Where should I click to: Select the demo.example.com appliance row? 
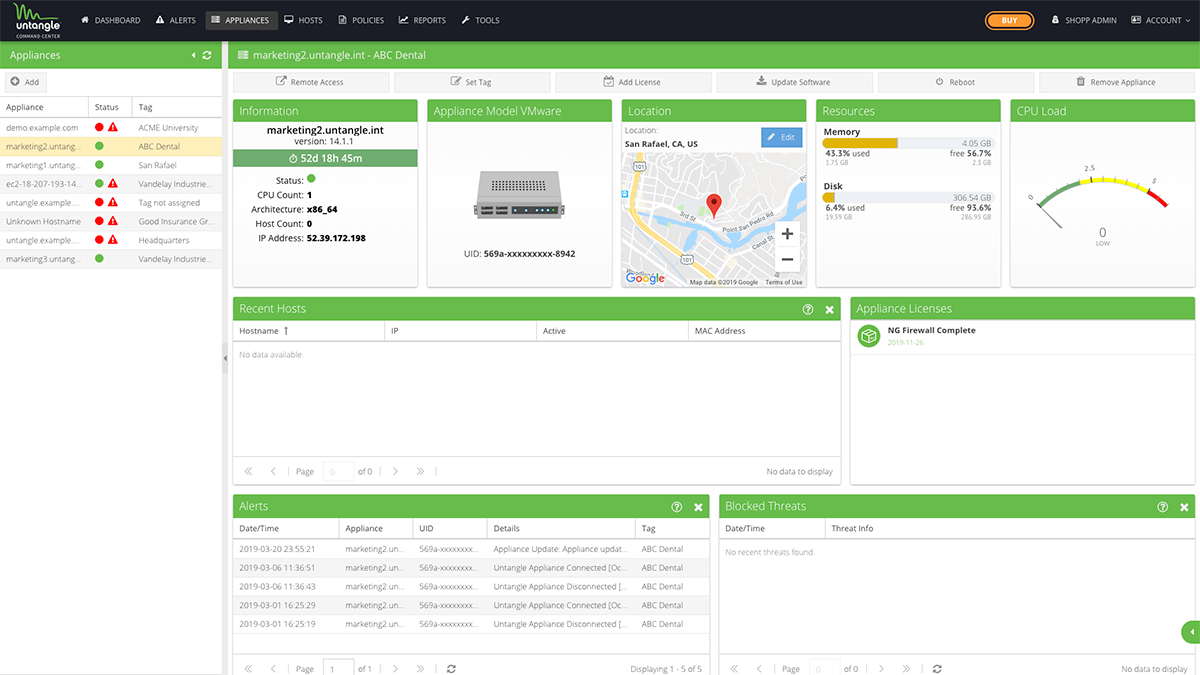111,128
